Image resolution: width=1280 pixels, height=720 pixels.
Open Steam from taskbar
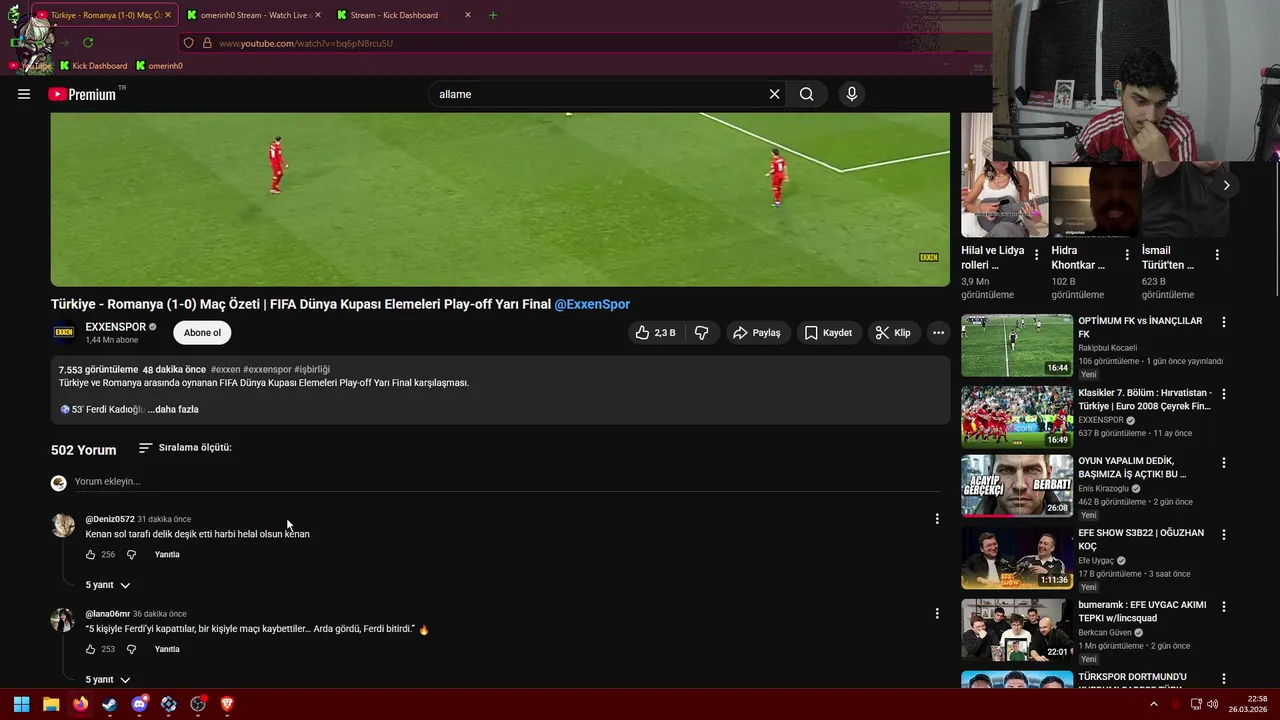[110, 704]
